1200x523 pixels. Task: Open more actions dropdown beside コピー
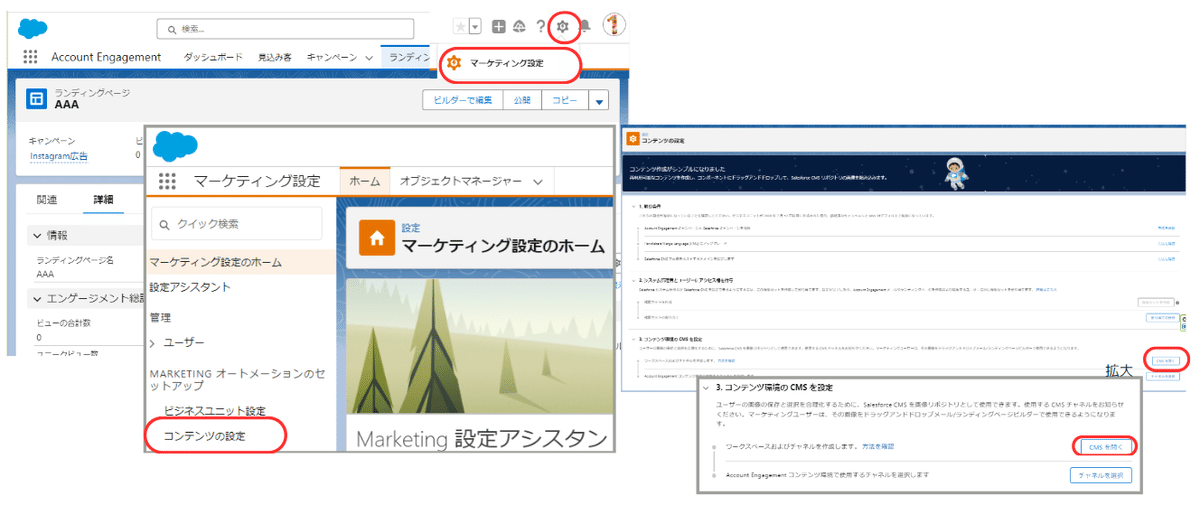pyautogui.click(x=599, y=101)
